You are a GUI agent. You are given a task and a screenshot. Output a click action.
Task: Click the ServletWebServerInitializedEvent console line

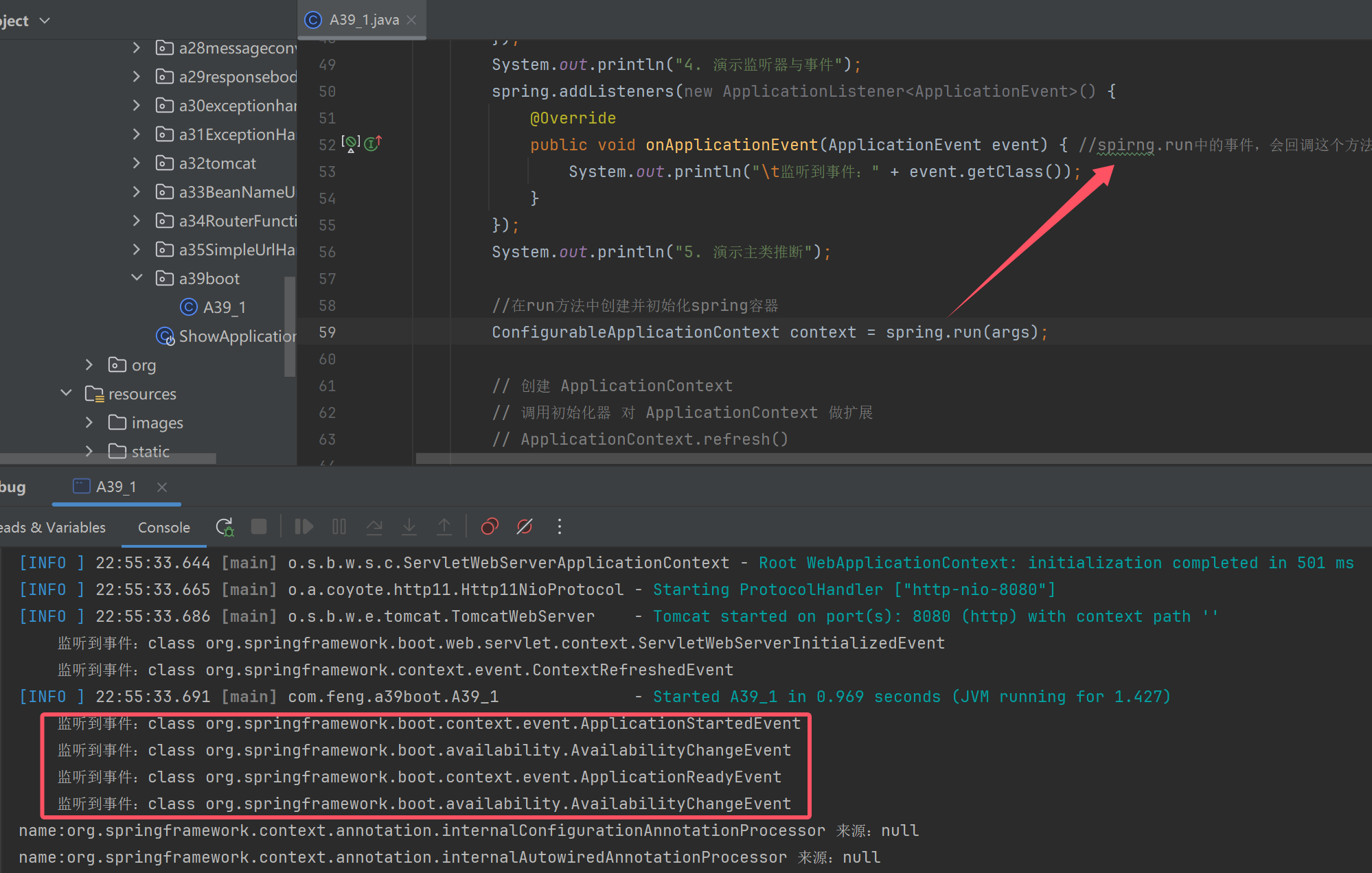[x=501, y=643]
